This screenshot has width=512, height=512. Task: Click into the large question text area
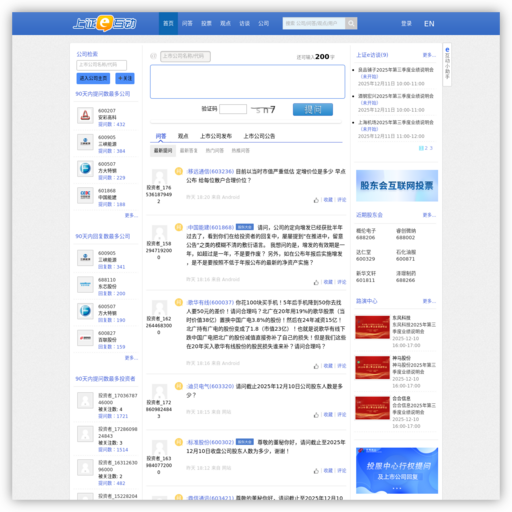pos(248,82)
